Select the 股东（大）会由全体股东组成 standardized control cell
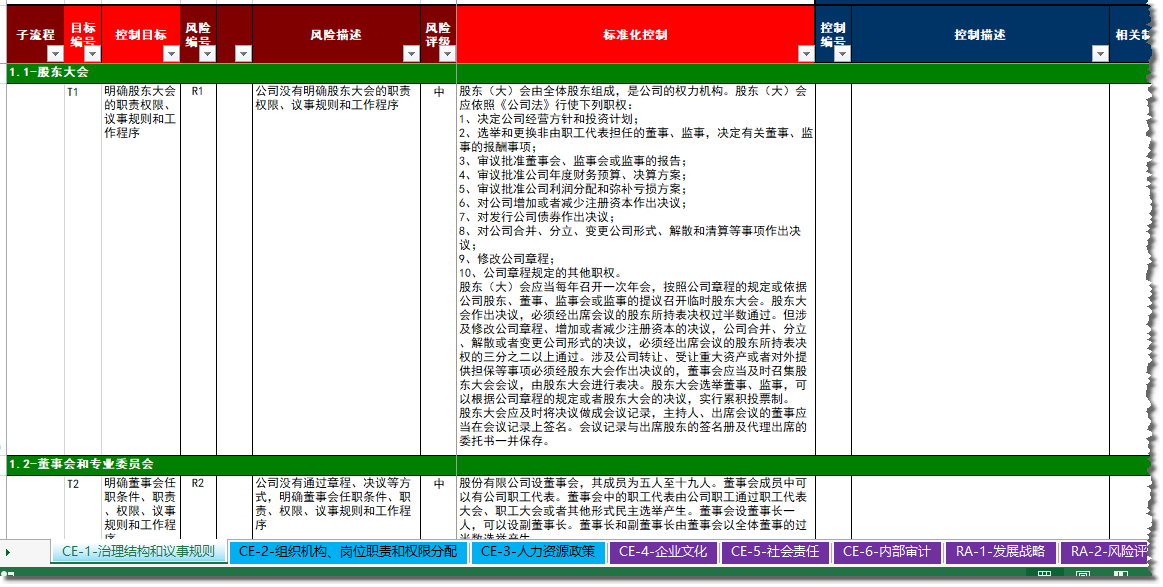This screenshot has width=1163, height=587. point(636,269)
